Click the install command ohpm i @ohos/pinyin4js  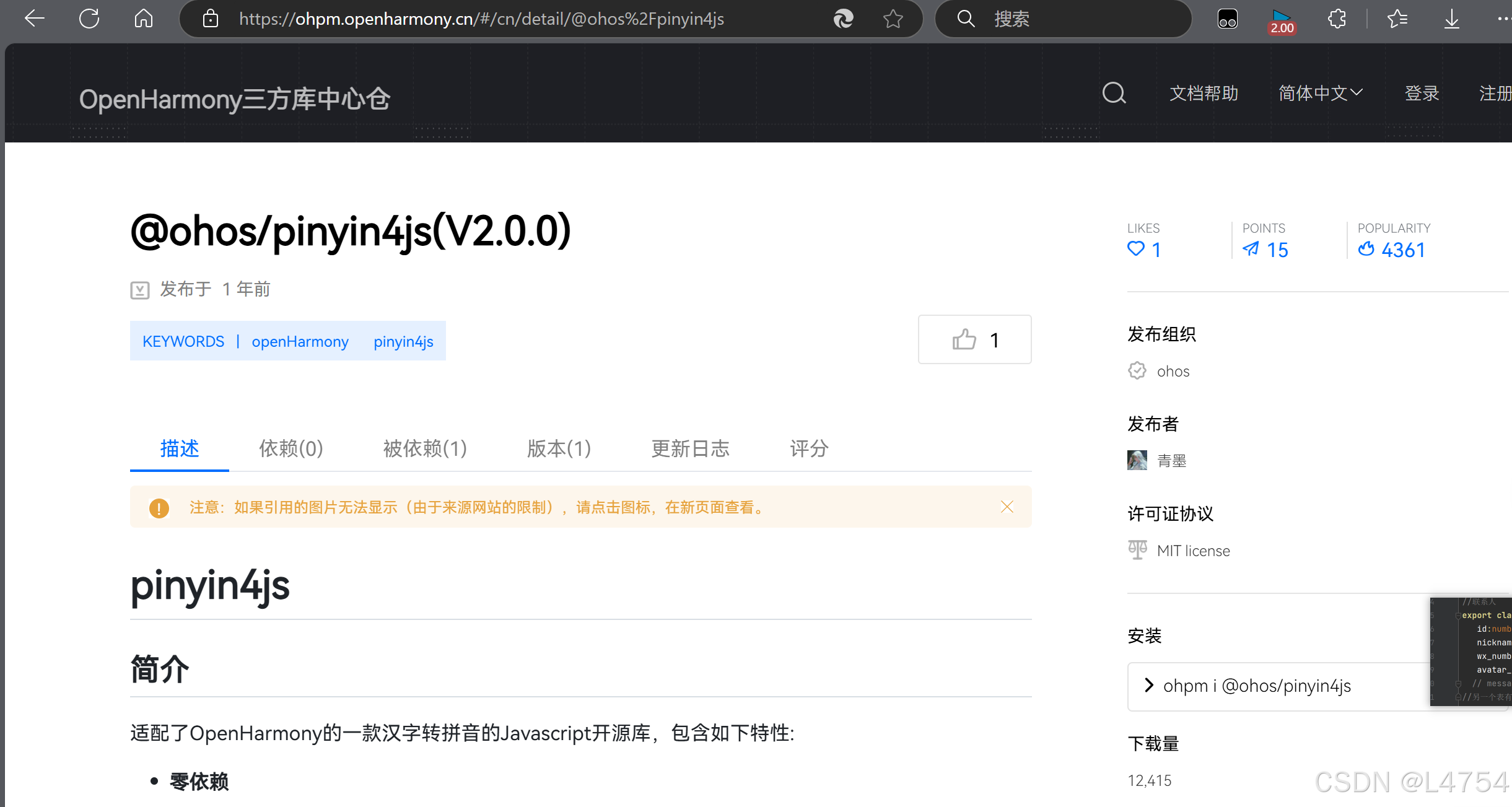pyautogui.click(x=1257, y=686)
